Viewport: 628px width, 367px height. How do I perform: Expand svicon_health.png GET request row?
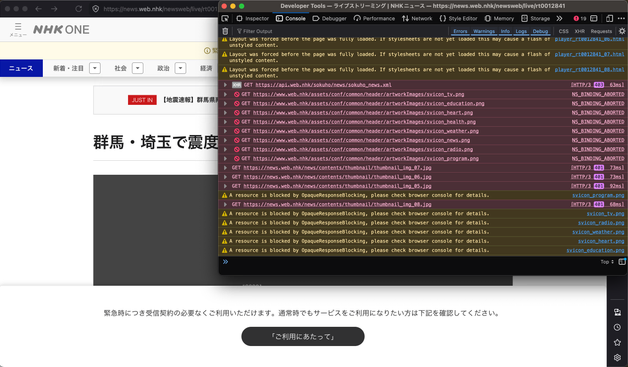click(225, 122)
